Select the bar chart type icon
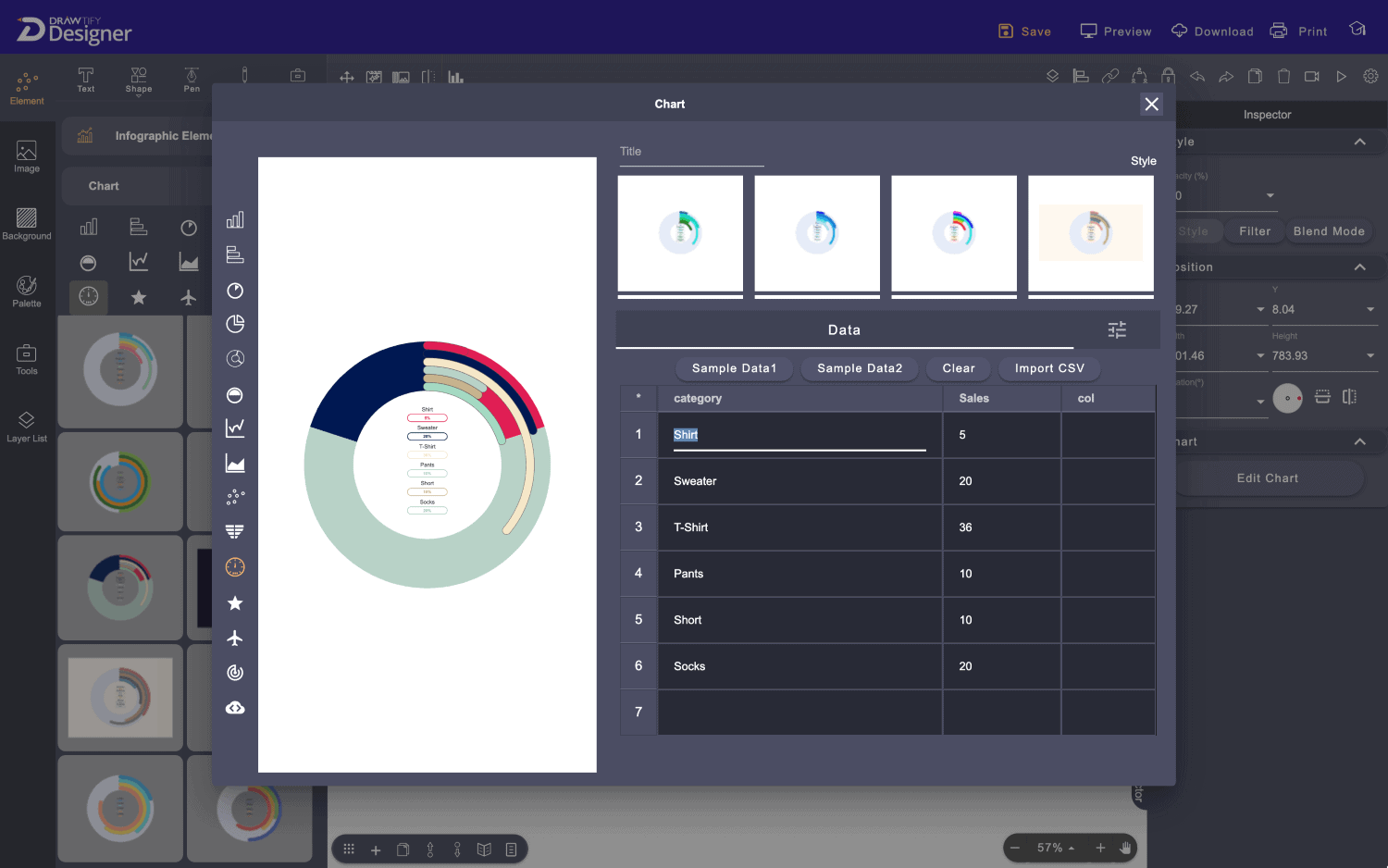The height and width of the screenshot is (868, 1388). tap(235, 219)
